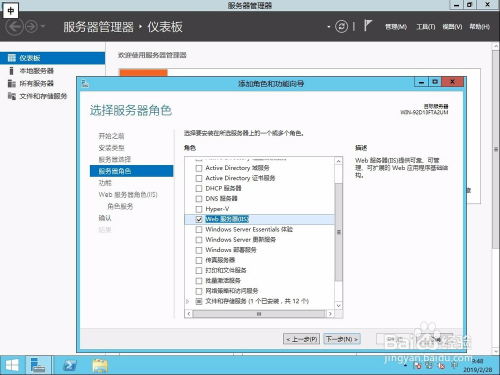Expand the 文件和存储服务 role tree node
Screen dimensions: 500x375
point(188,301)
